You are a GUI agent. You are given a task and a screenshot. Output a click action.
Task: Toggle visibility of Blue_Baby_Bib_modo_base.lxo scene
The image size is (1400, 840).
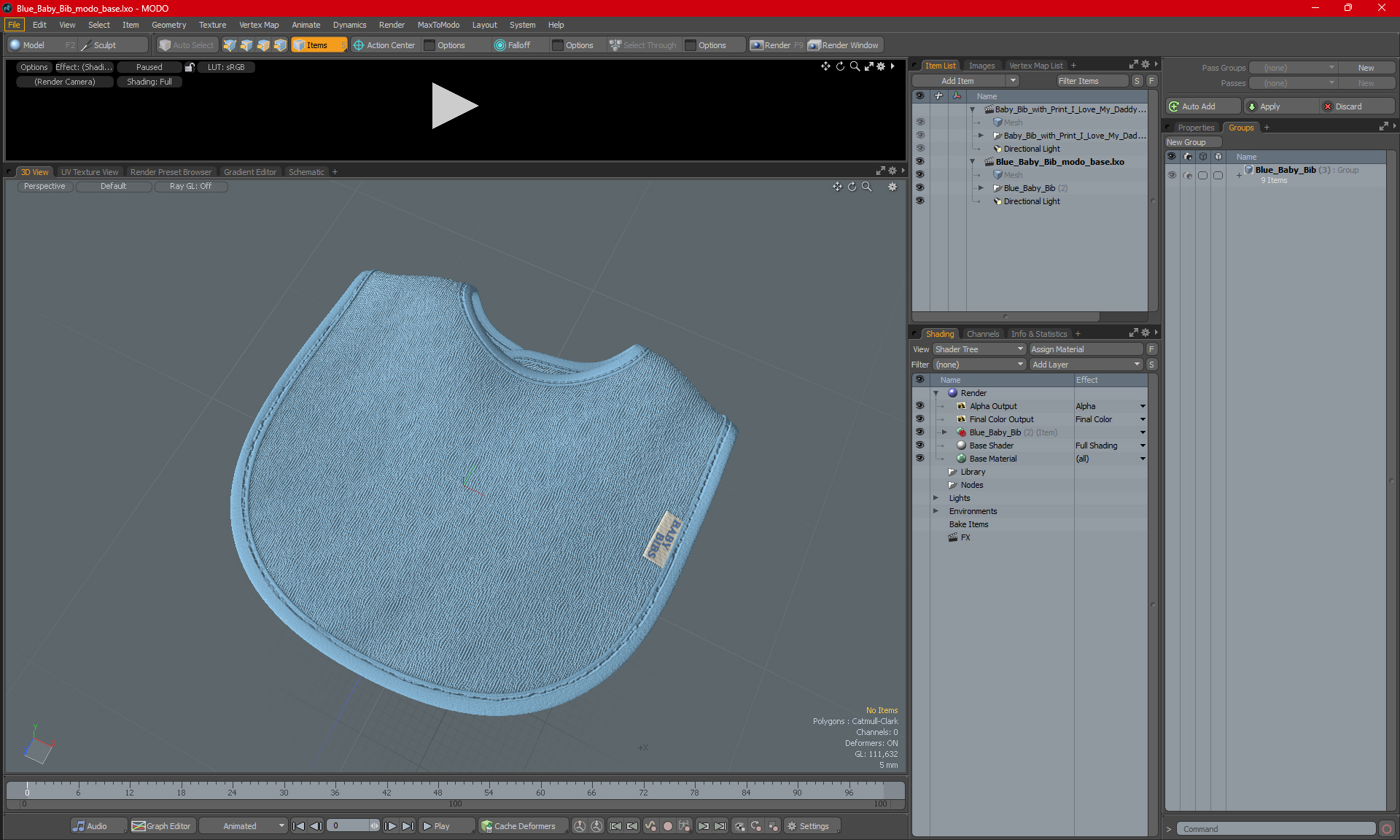point(920,162)
